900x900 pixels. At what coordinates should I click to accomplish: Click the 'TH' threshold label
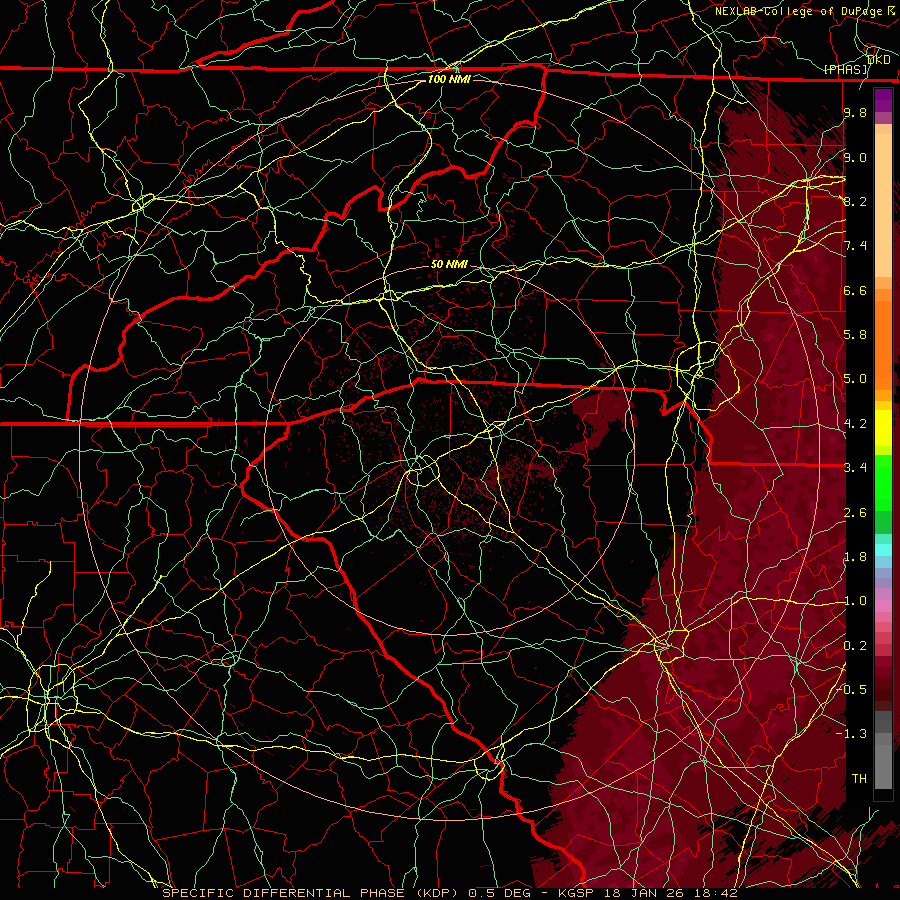[x=859, y=779]
